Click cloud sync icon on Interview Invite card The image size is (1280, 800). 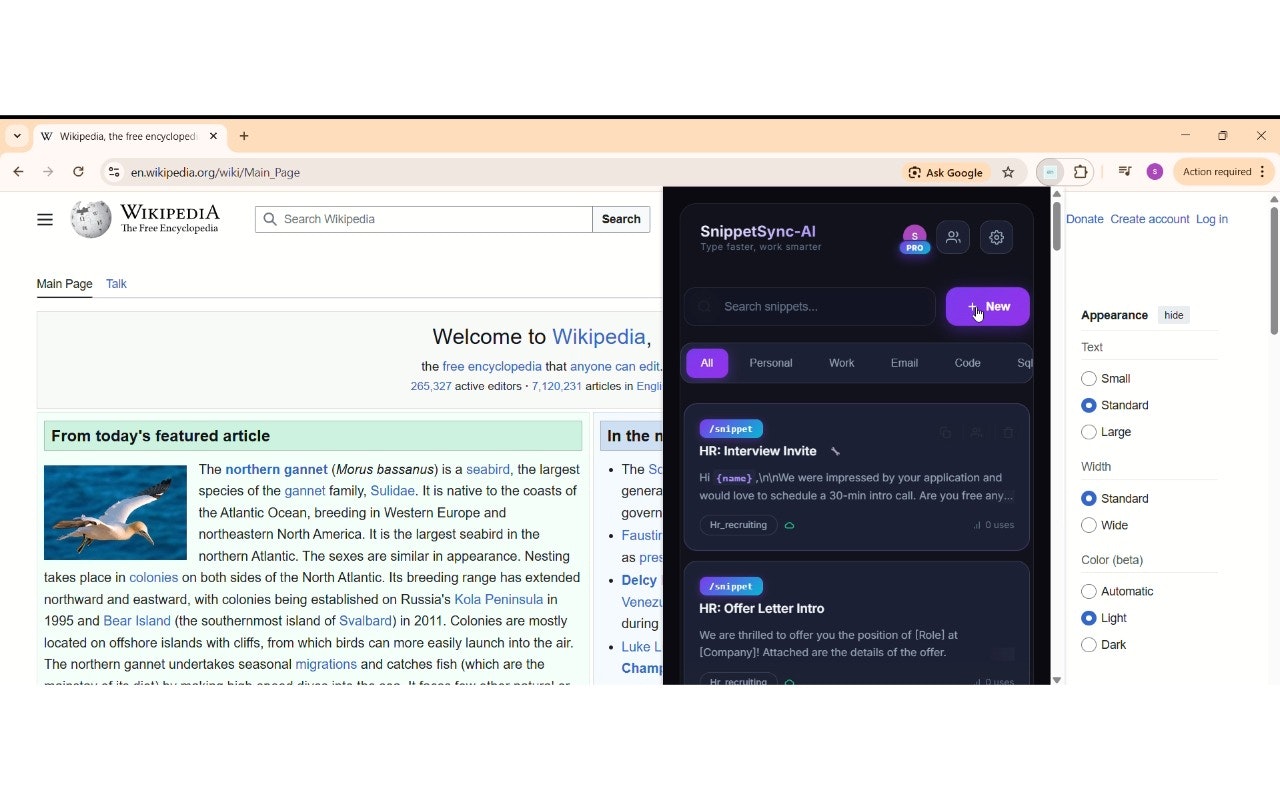click(790, 525)
